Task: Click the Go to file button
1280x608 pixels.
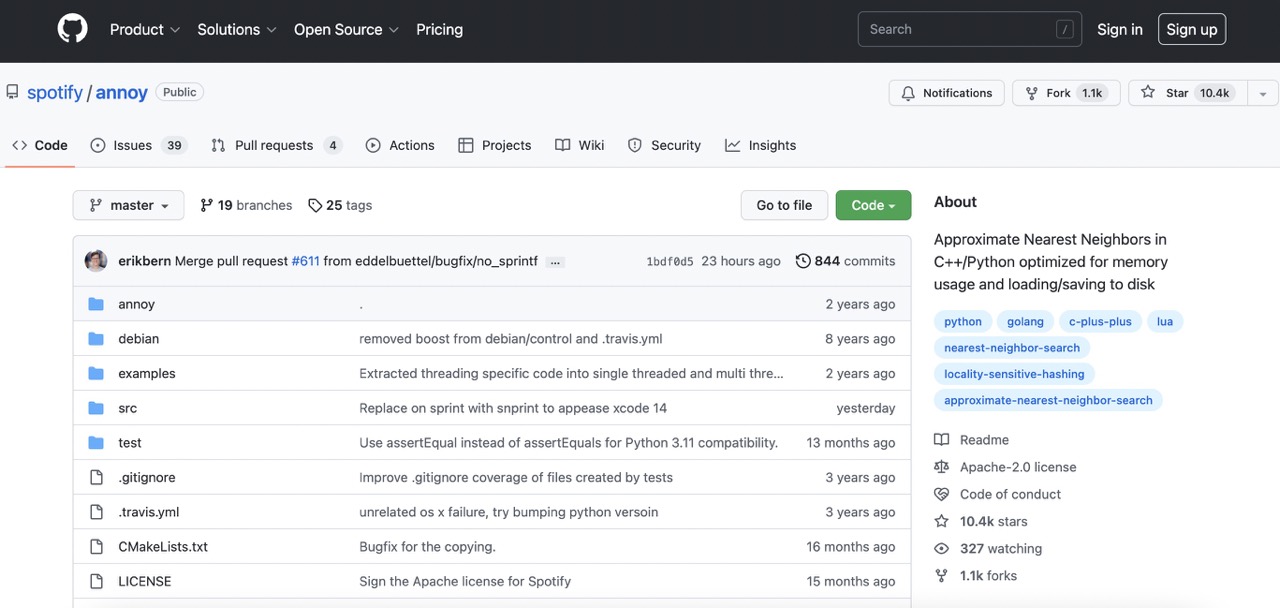Action: (x=784, y=205)
